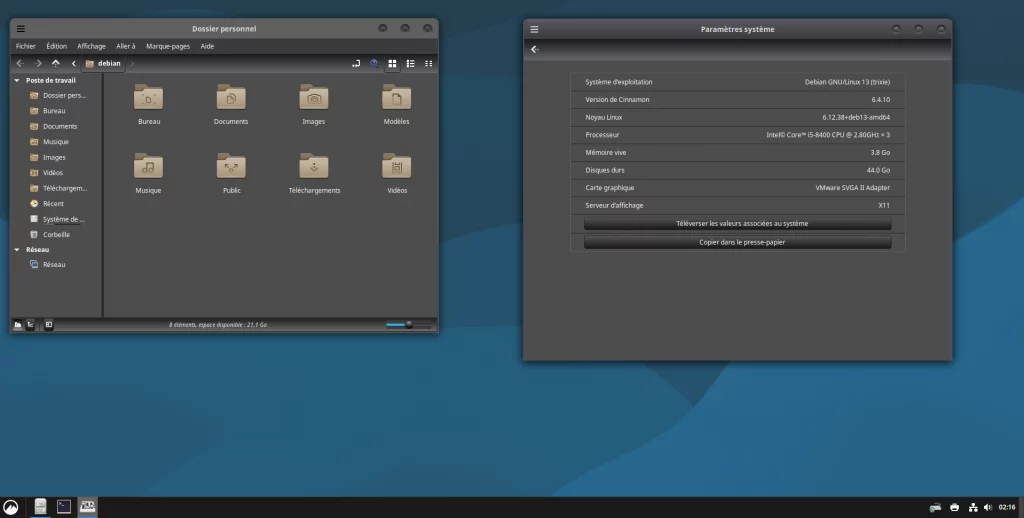
Task: Click the zoom slider in file manager status bar
Action: coord(408,324)
